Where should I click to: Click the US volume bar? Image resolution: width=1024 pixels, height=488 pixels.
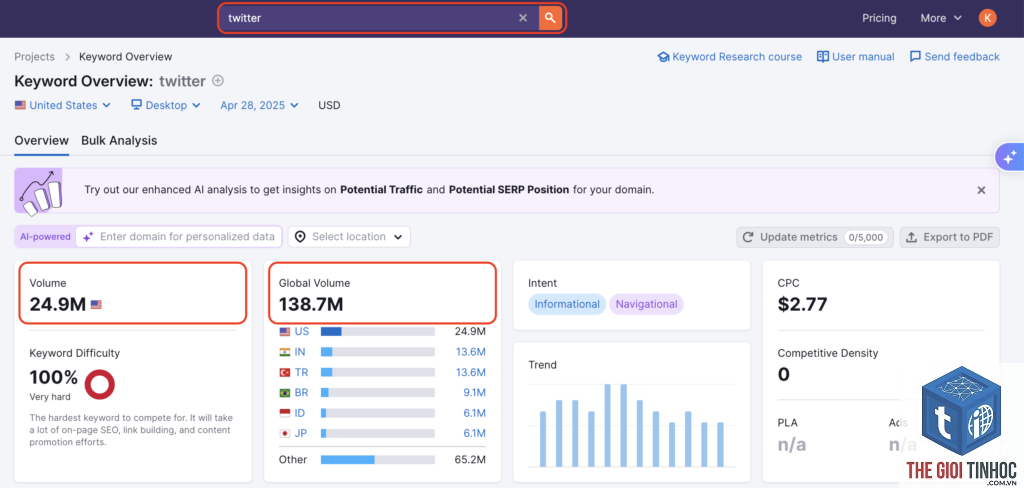[x=377, y=332]
